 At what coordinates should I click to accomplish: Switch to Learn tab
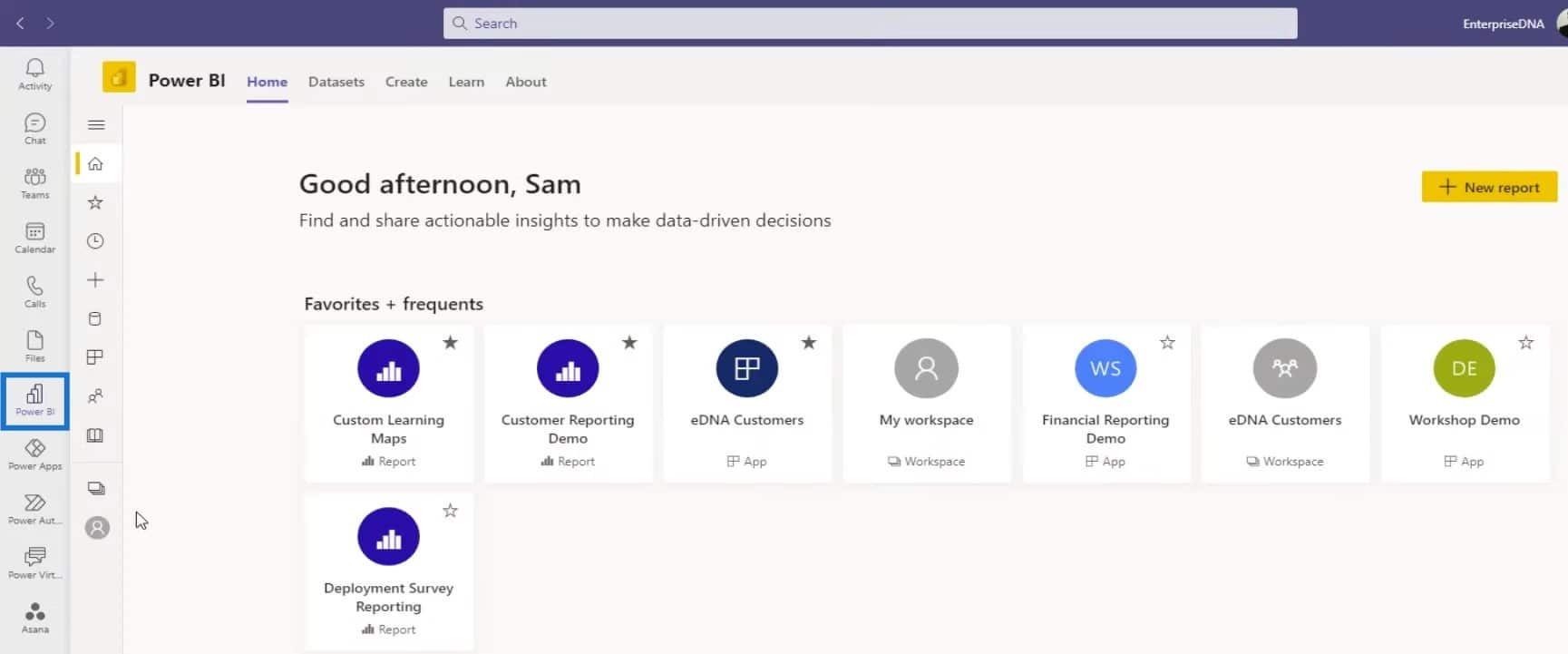pyautogui.click(x=466, y=82)
